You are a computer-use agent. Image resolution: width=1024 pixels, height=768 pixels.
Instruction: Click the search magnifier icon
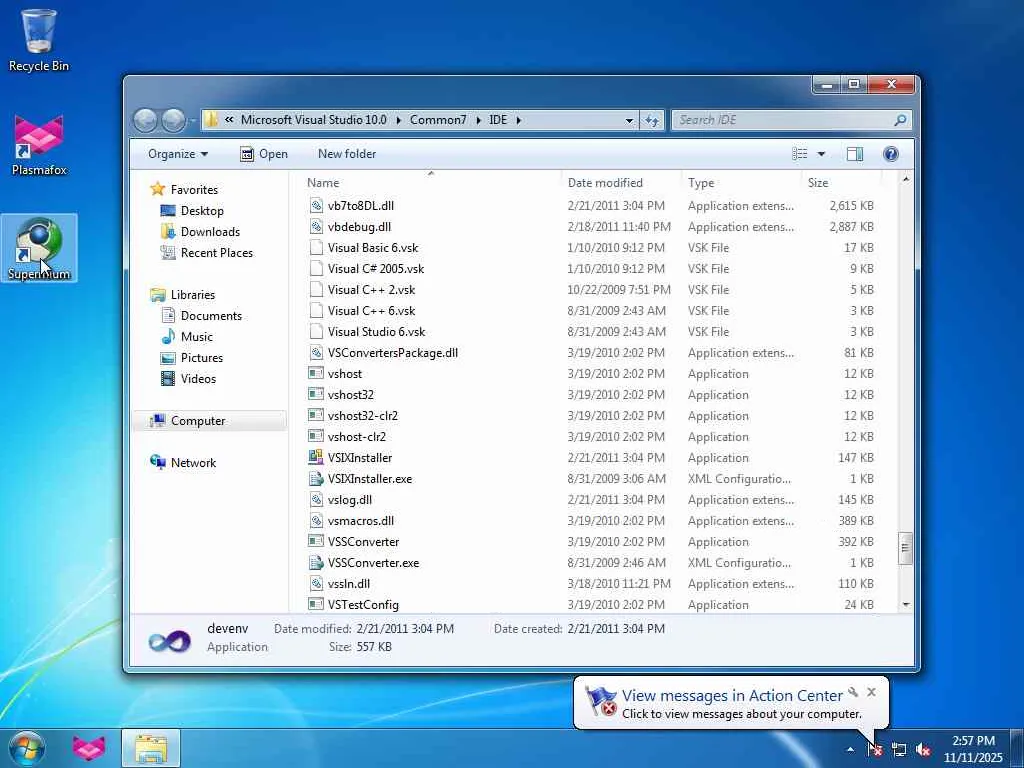(900, 120)
